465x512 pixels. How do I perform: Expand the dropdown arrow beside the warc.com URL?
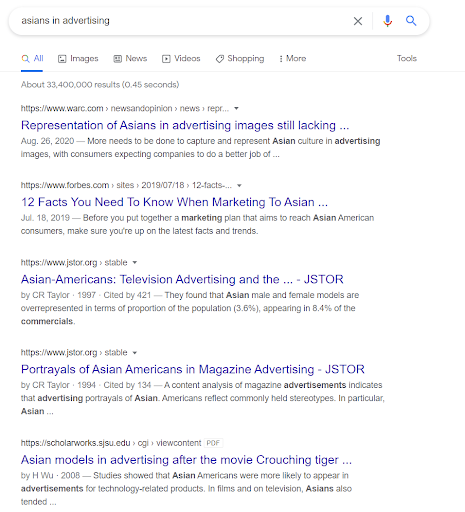coord(236,108)
